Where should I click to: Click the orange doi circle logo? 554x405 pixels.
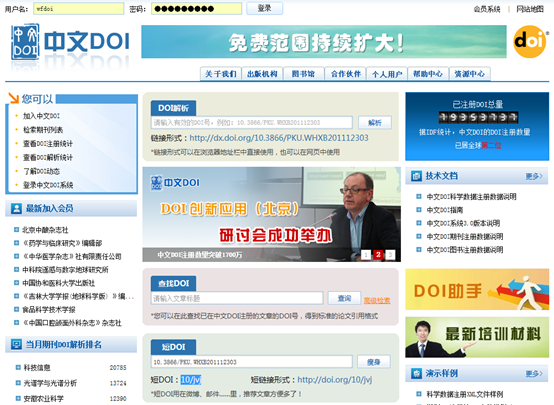point(530,42)
